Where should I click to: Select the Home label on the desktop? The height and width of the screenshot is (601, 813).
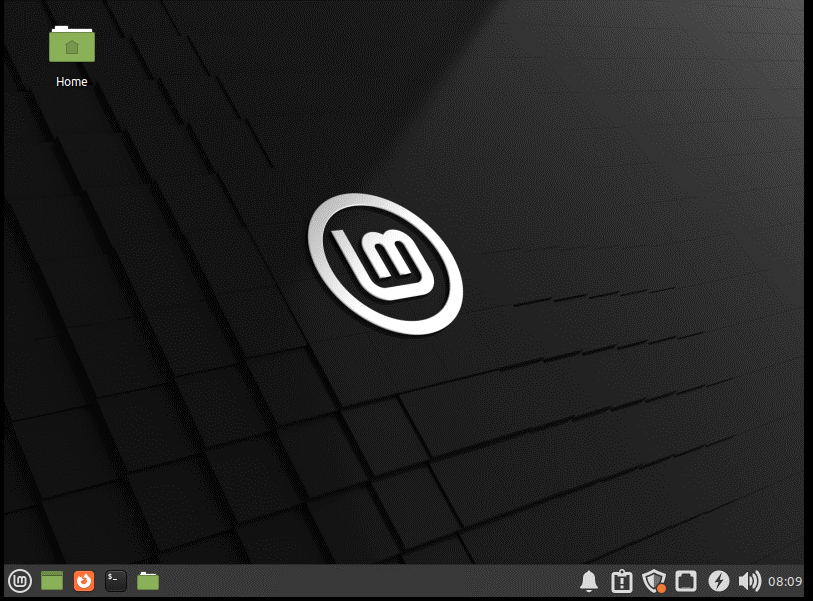pos(72,81)
